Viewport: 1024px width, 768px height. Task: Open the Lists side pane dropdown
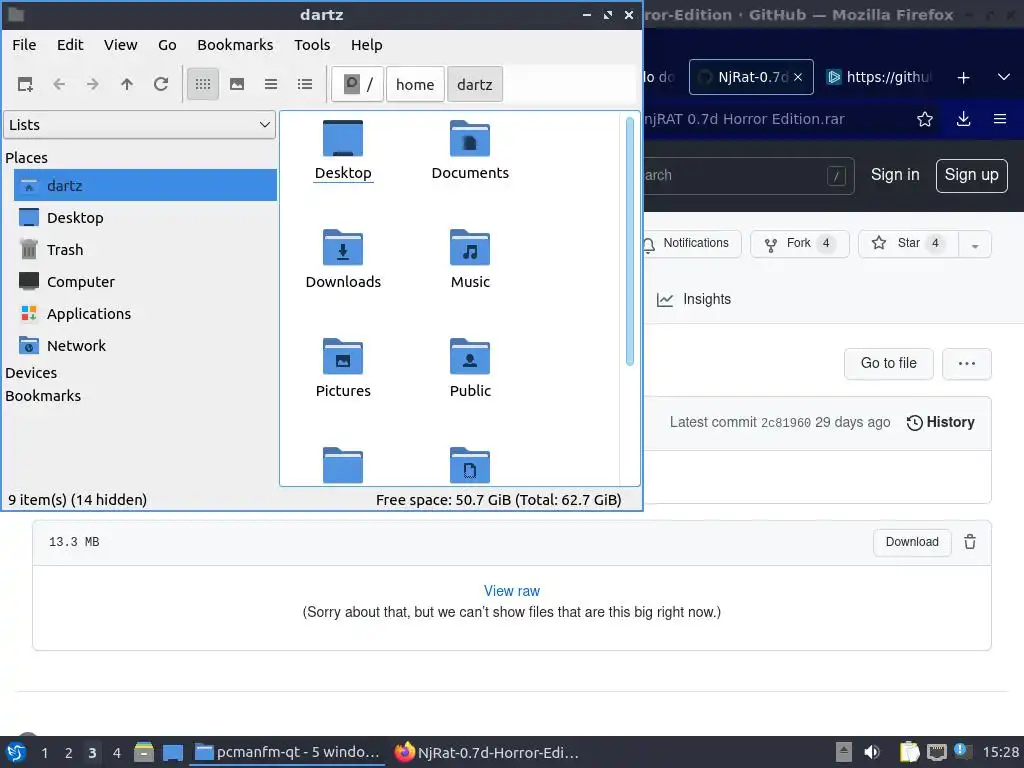click(x=140, y=125)
